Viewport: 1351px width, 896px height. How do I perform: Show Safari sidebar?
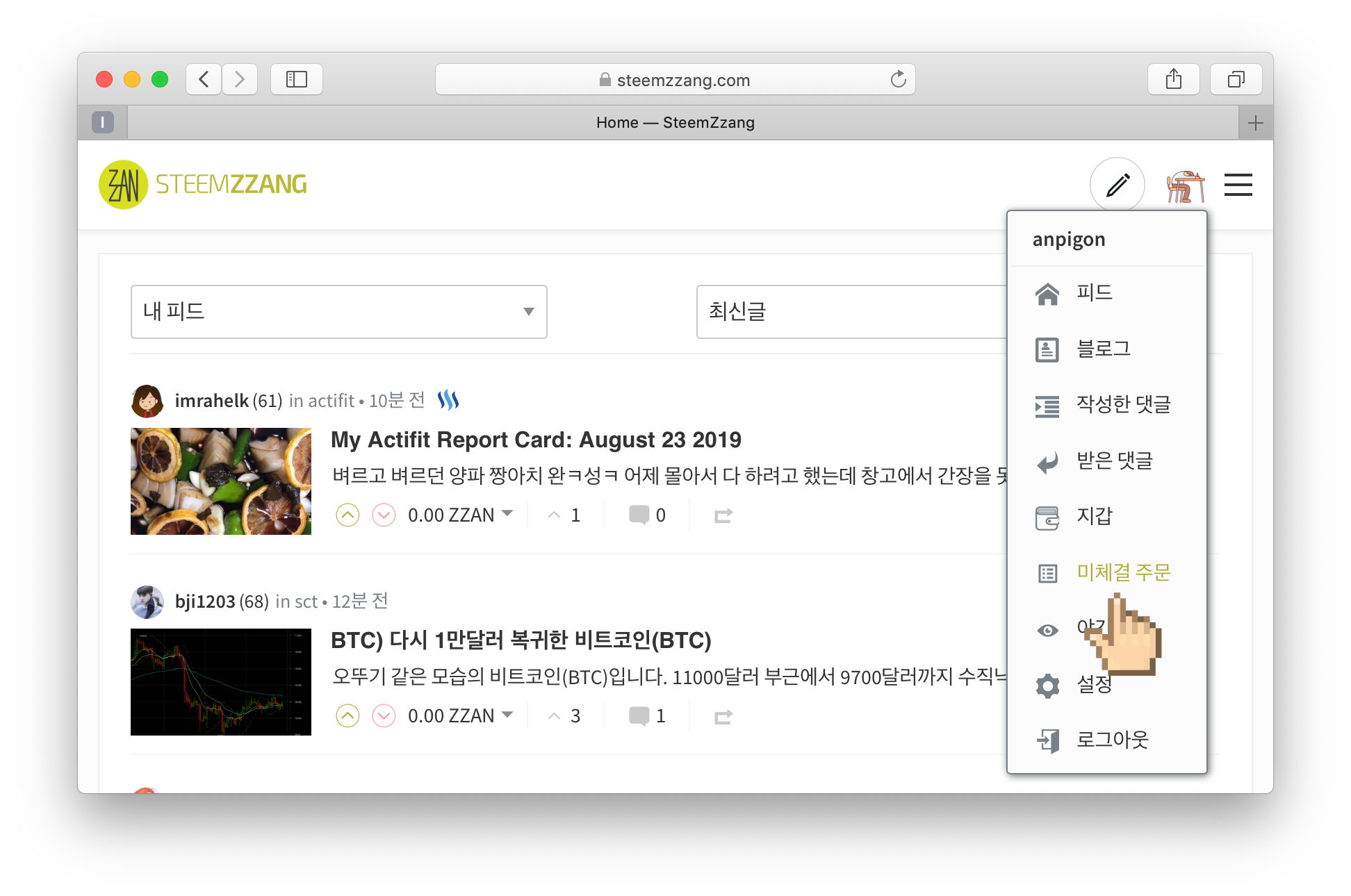pos(297,79)
